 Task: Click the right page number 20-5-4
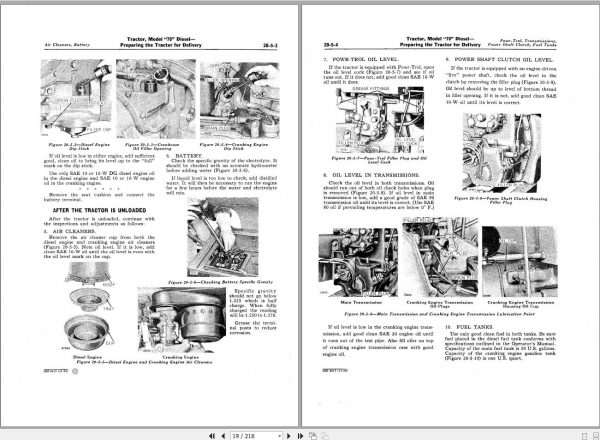point(331,45)
